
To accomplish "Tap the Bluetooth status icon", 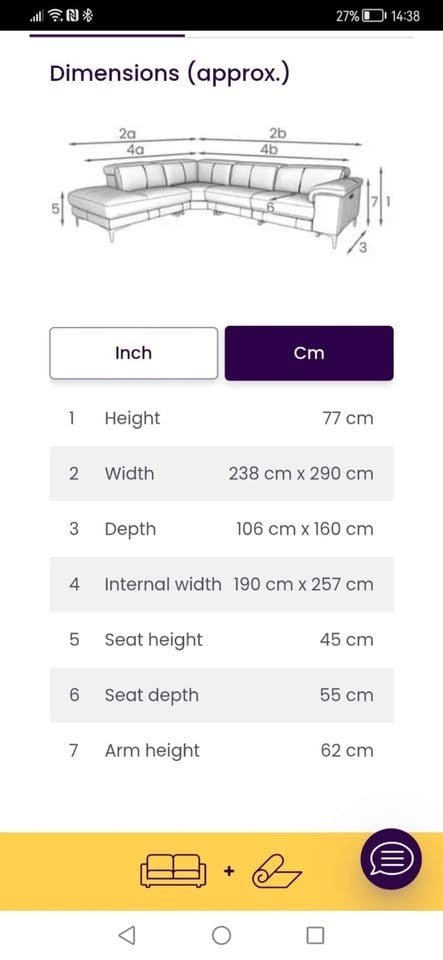I will [87, 16].
